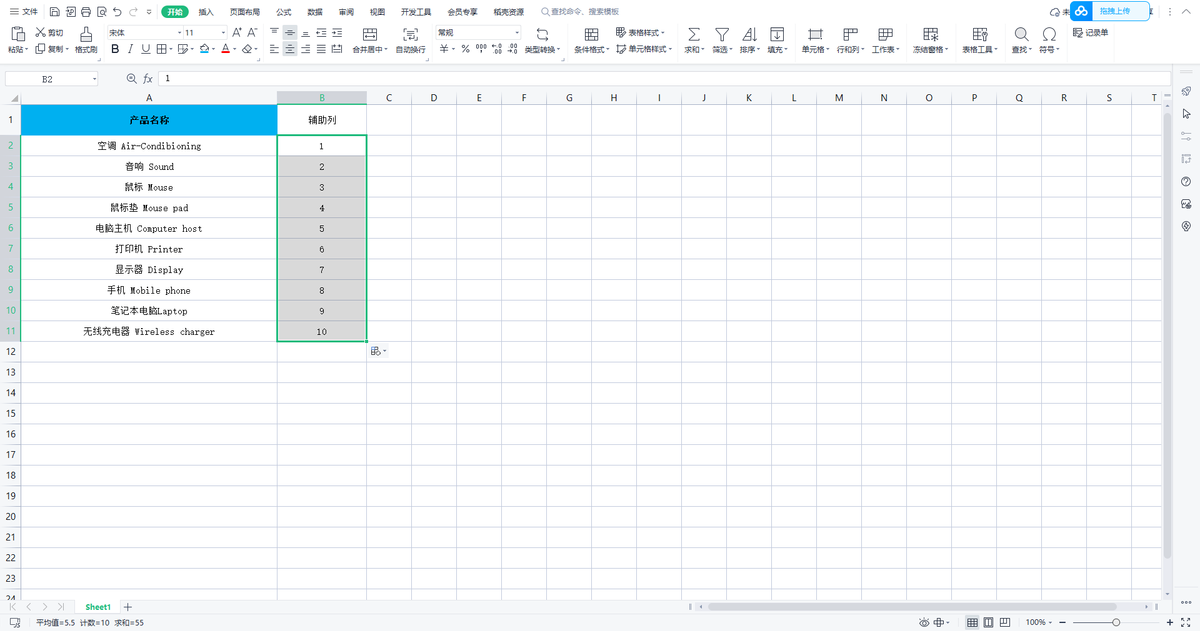
Task: Toggle center horizontal alignment
Action: [x=290, y=48]
